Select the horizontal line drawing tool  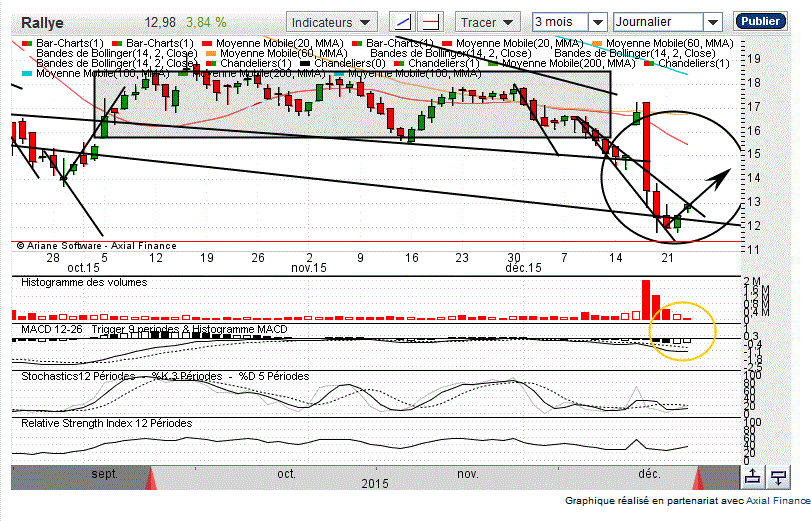coord(430,22)
